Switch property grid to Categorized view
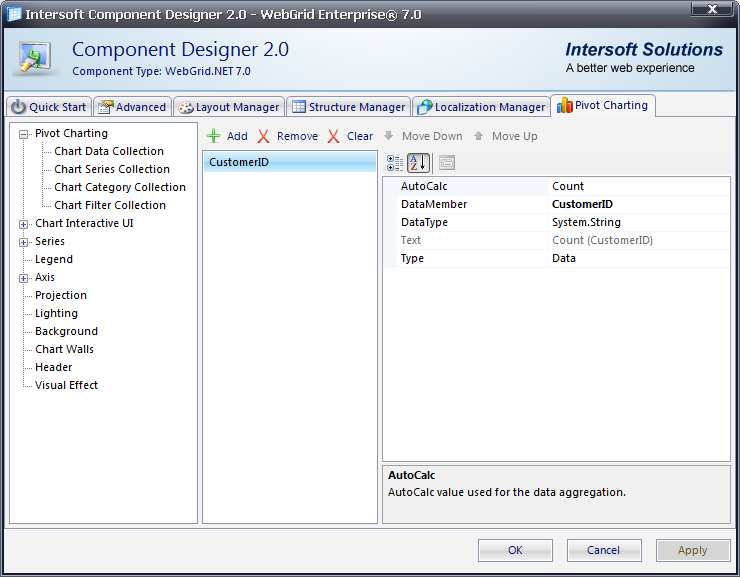 click(395, 163)
